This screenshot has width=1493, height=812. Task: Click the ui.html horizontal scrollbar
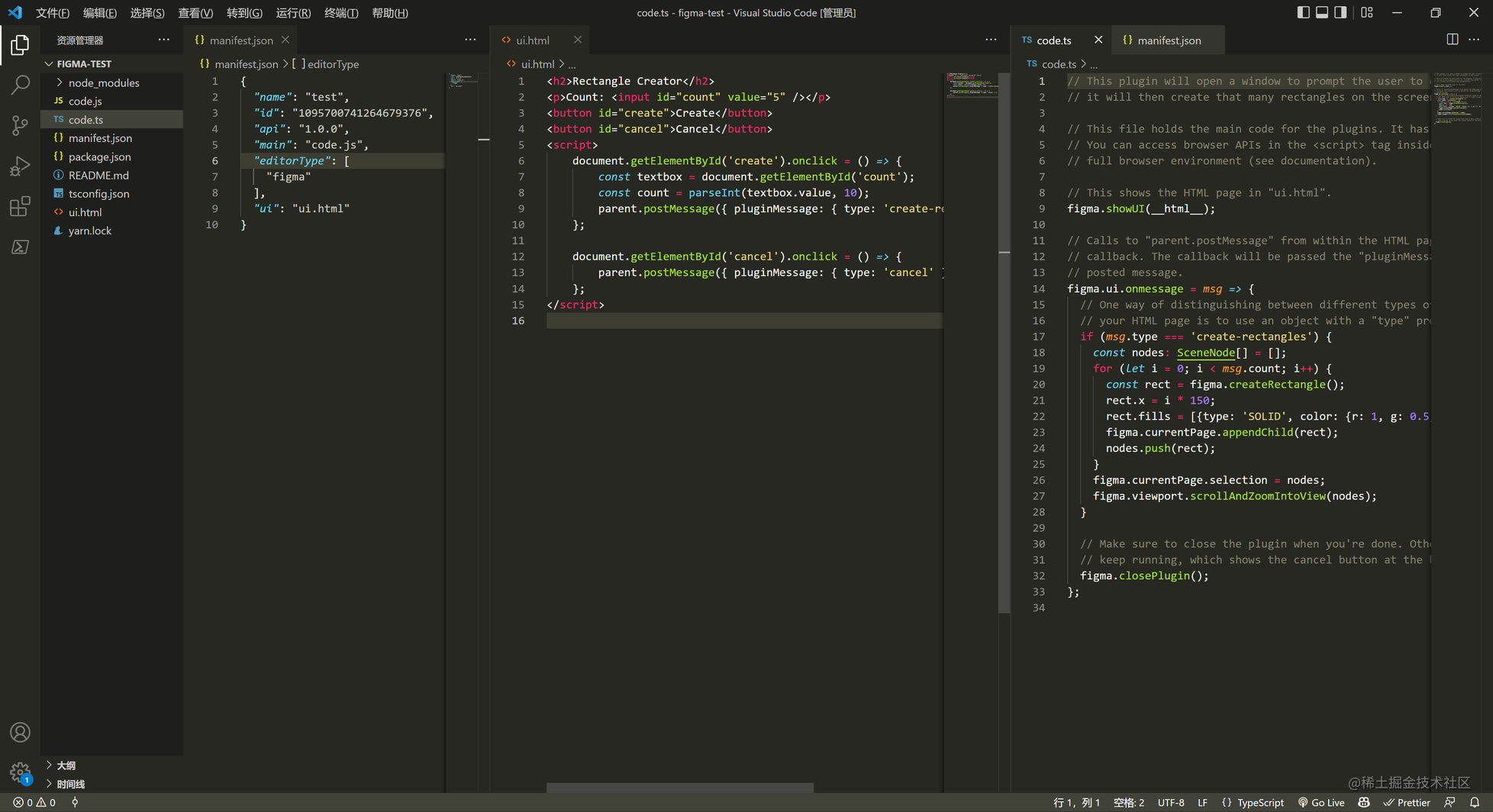coord(680,788)
